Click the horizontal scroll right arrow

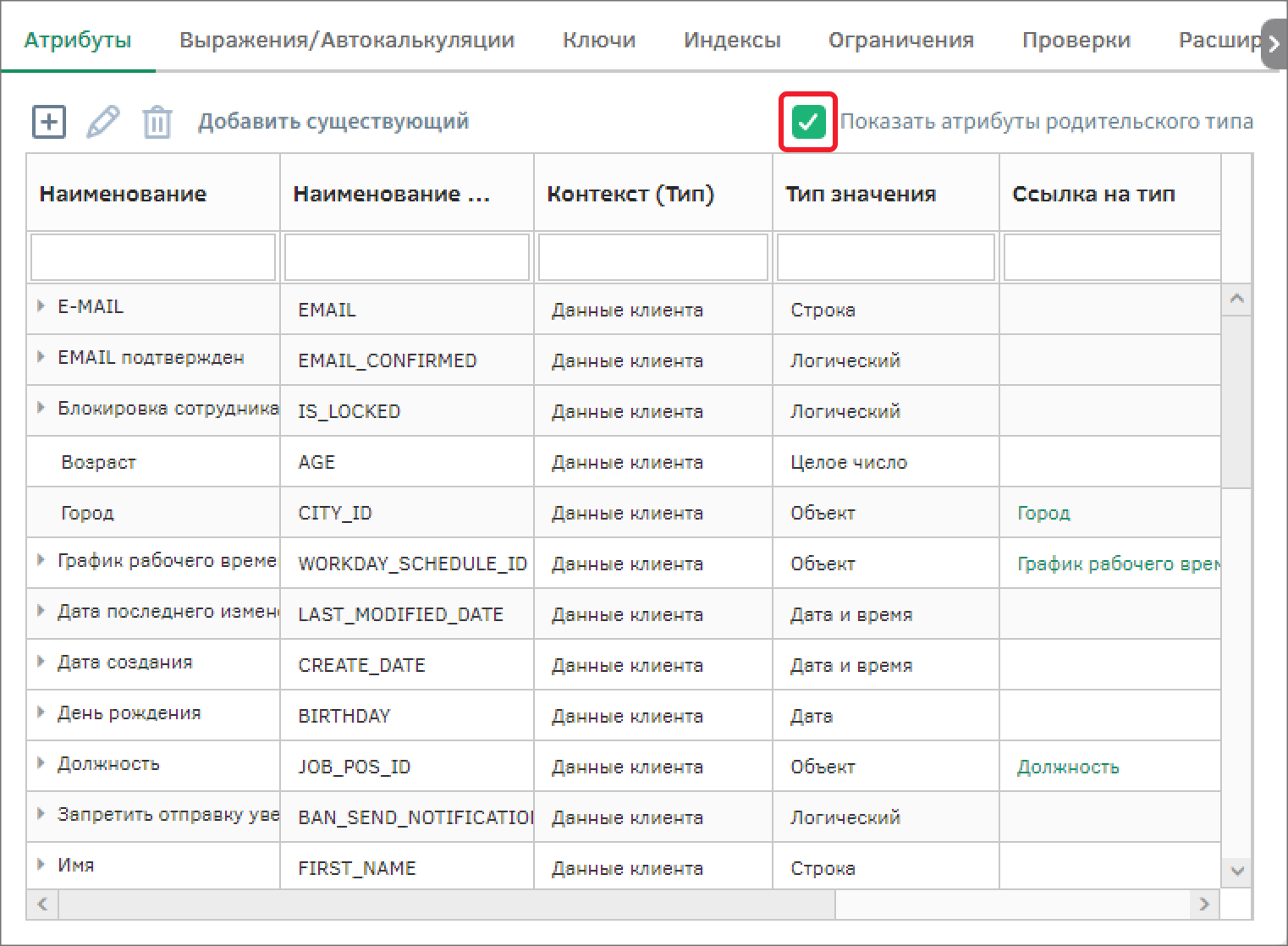pos(1203,905)
